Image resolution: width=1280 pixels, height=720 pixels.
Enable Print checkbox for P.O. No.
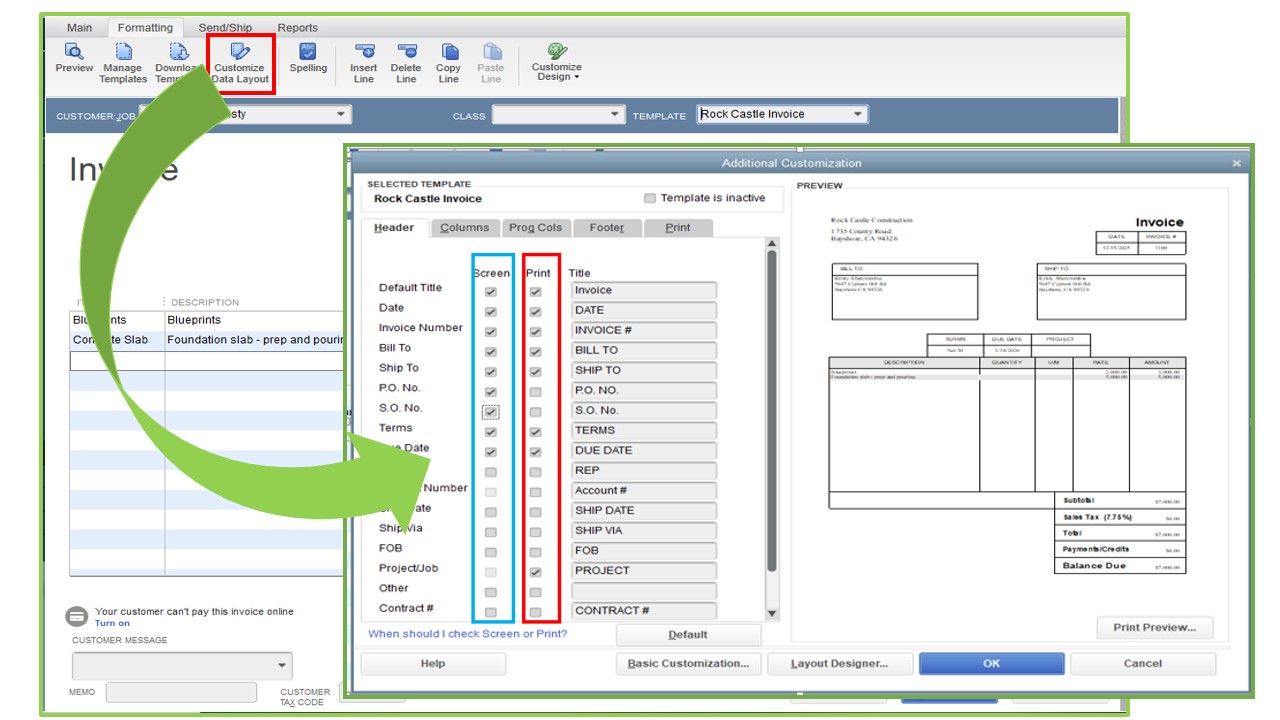(536, 391)
